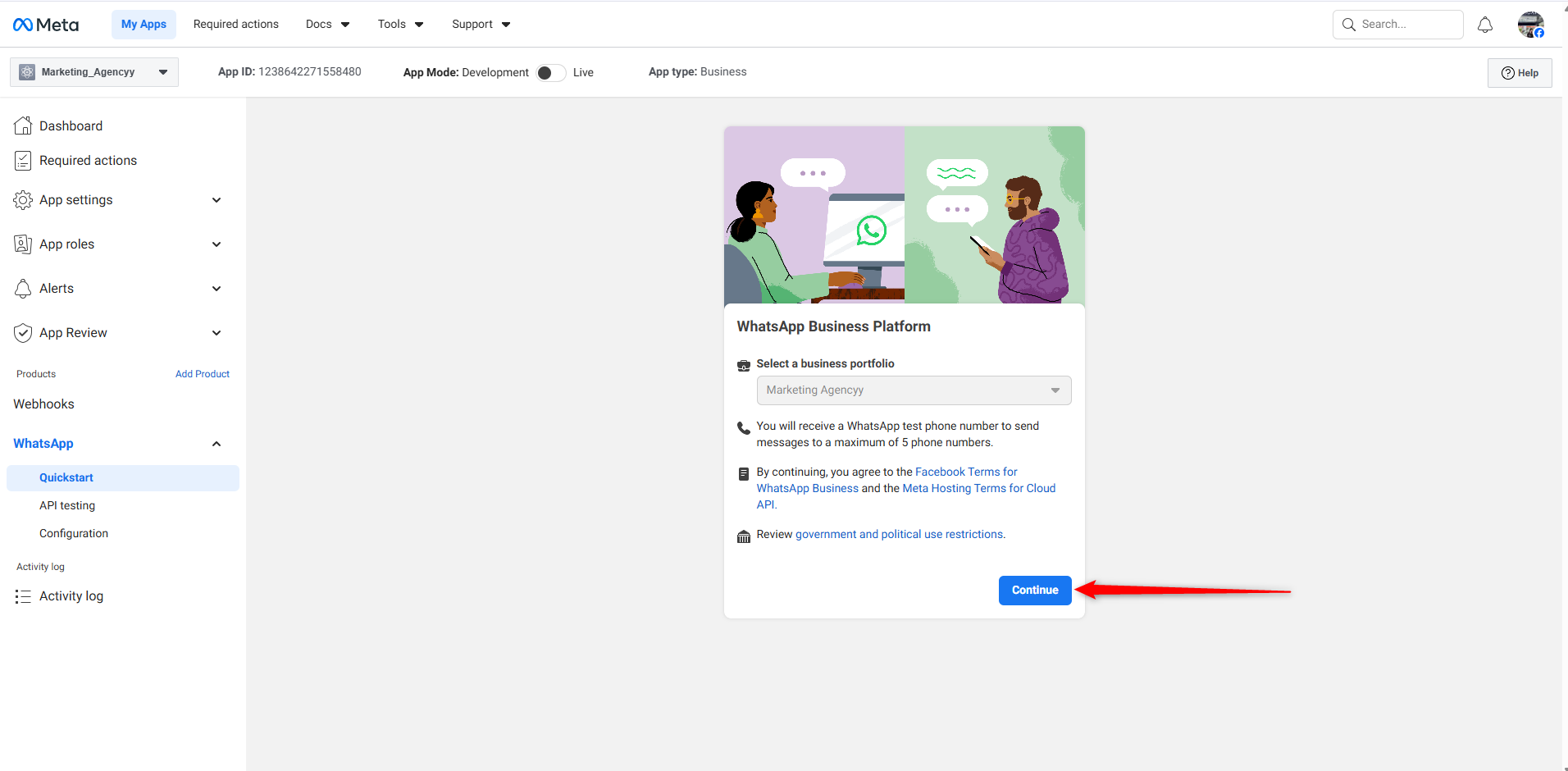Click the 'App type: Business' text
Screen dimensions: 1568x771
pyautogui.click(x=698, y=72)
